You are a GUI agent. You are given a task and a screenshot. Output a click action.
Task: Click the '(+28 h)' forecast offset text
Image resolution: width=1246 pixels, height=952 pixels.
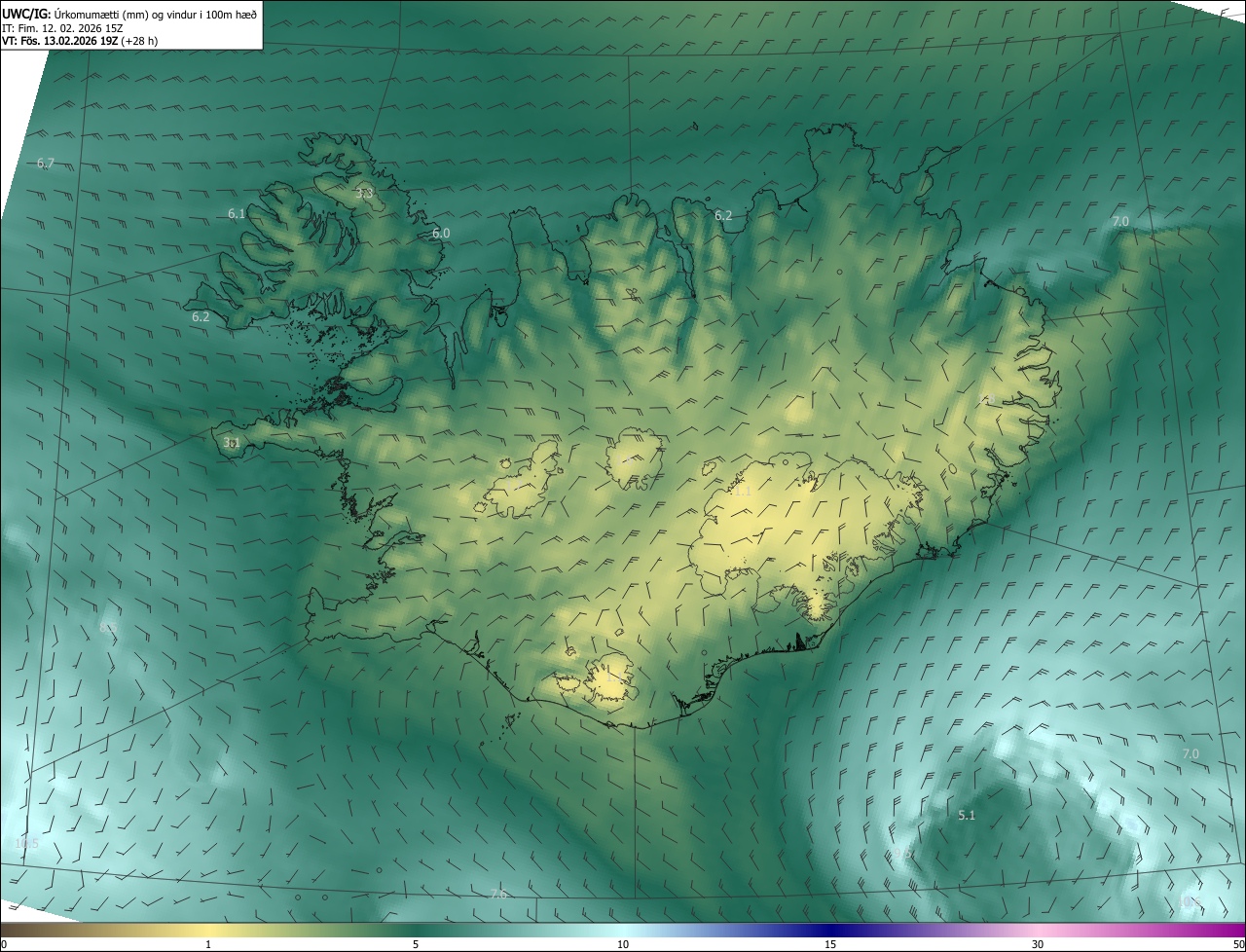[139, 41]
